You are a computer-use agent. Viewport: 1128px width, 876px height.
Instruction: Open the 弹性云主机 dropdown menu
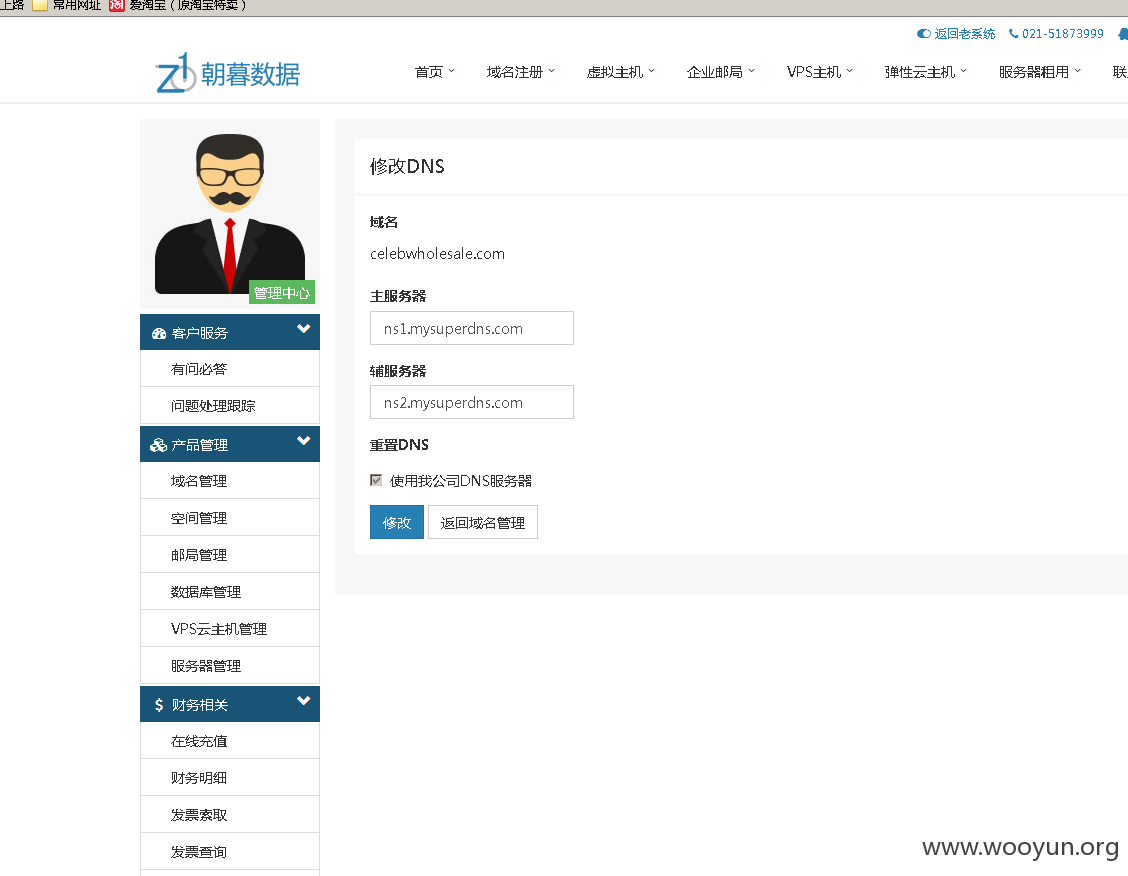tap(926, 72)
